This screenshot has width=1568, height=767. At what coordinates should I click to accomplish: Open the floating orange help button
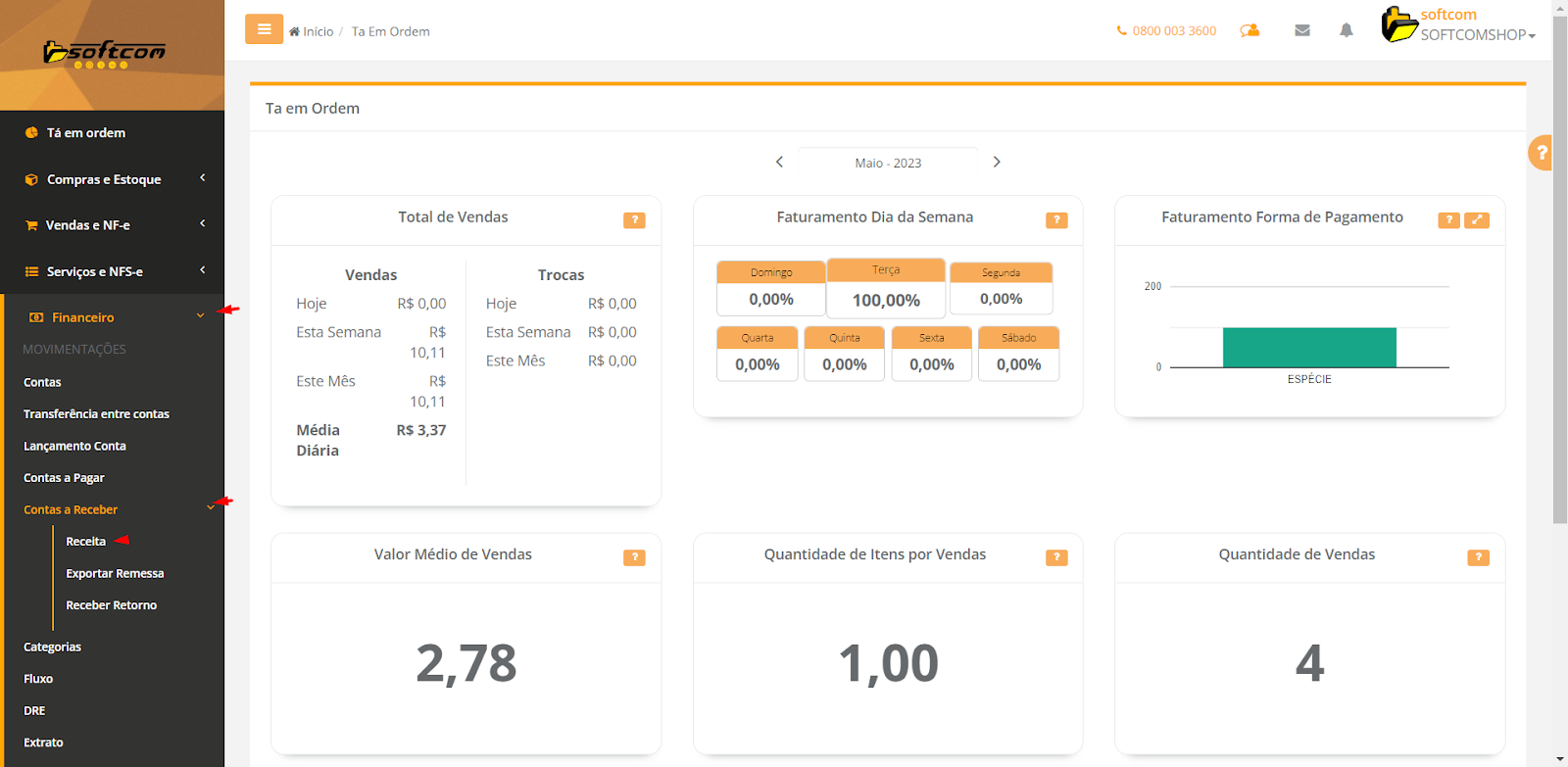pyautogui.click(x=1541, y=153)
